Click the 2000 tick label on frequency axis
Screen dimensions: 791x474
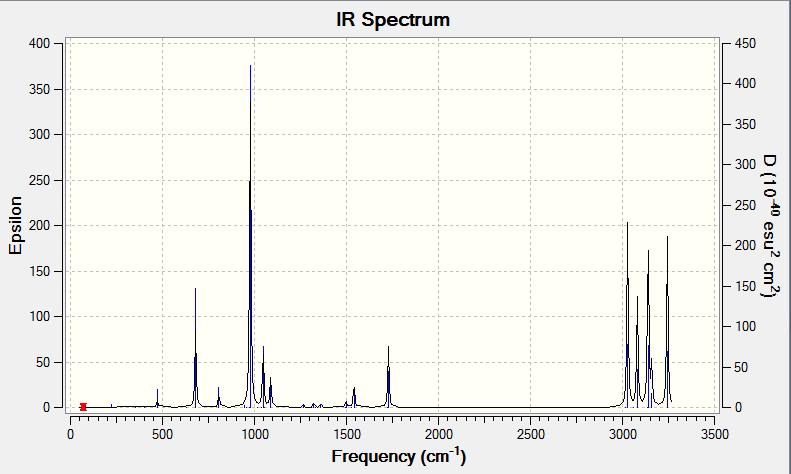438,435
